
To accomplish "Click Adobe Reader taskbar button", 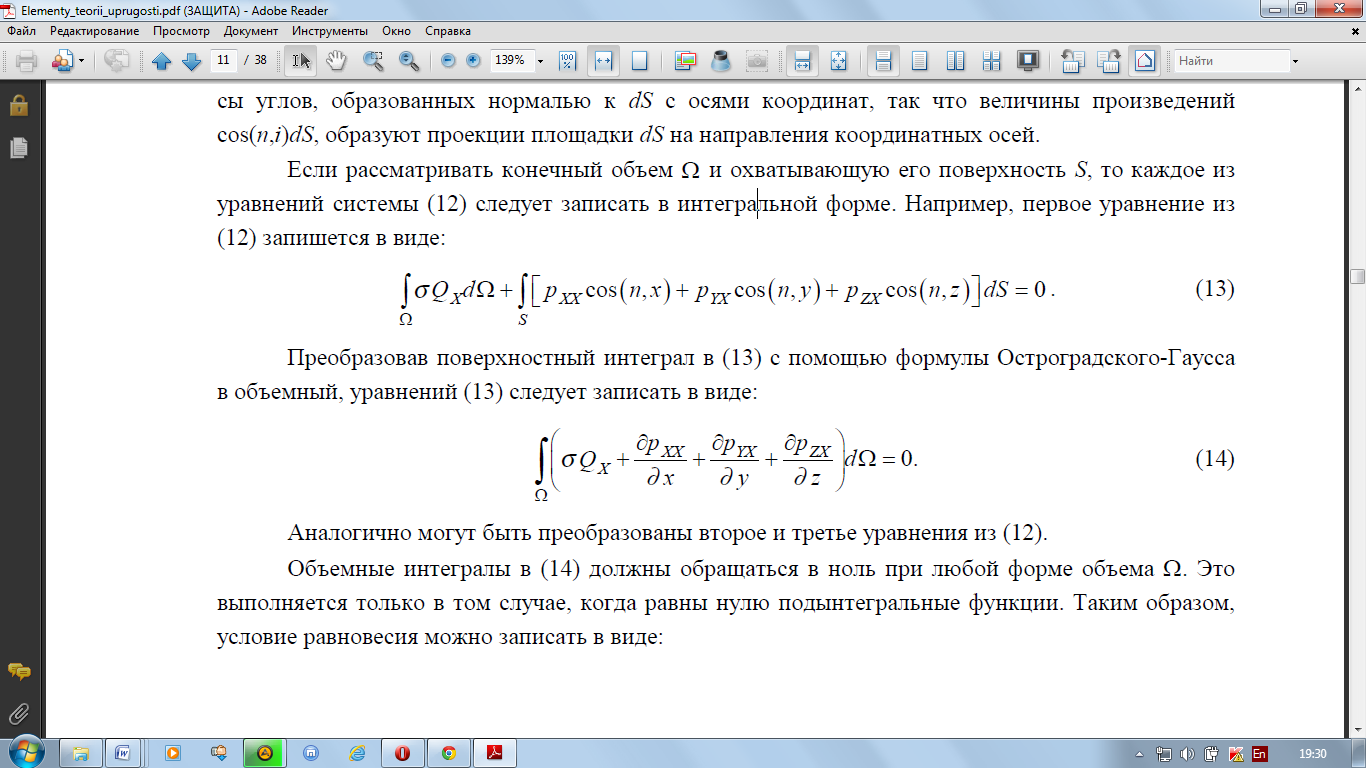I will [x=495, y=752].
